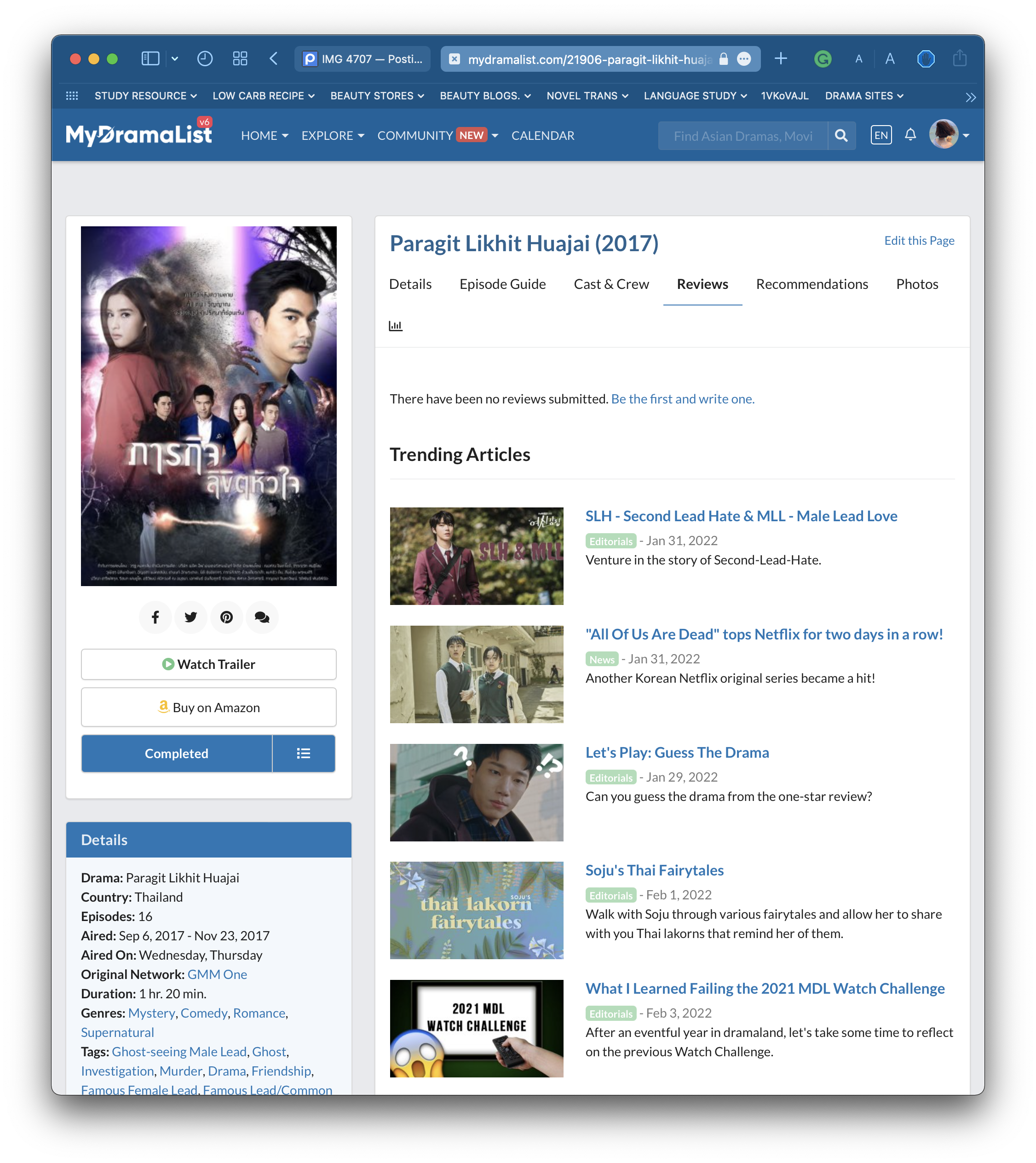Open All Of Us Are Dead article link

point(764,634)
